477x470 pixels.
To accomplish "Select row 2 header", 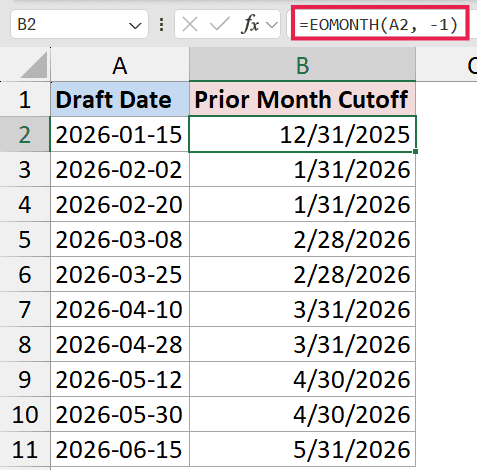I will [x=25, y=134].
